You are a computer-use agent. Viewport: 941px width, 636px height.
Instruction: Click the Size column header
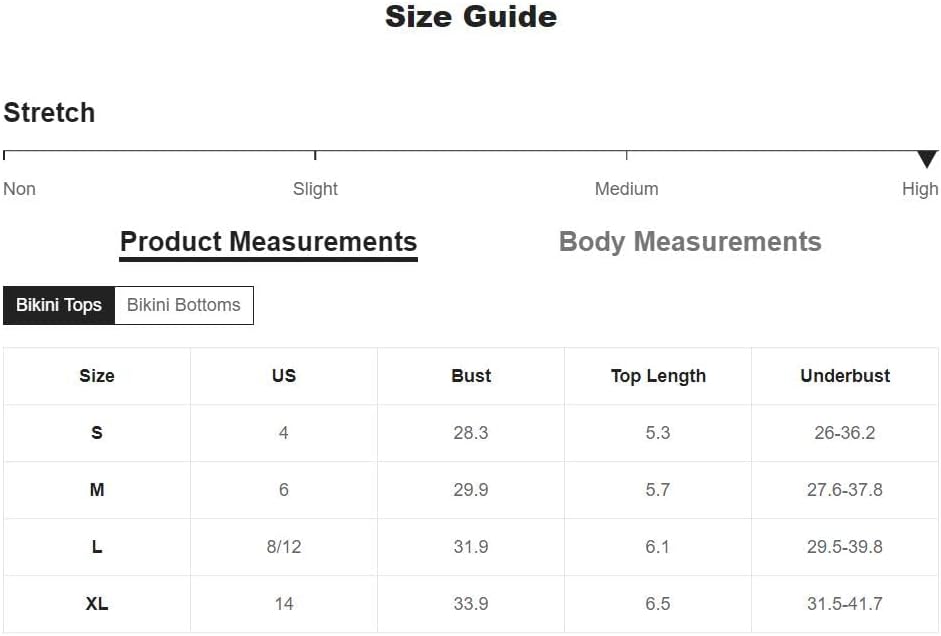click(x=97, y=376)
